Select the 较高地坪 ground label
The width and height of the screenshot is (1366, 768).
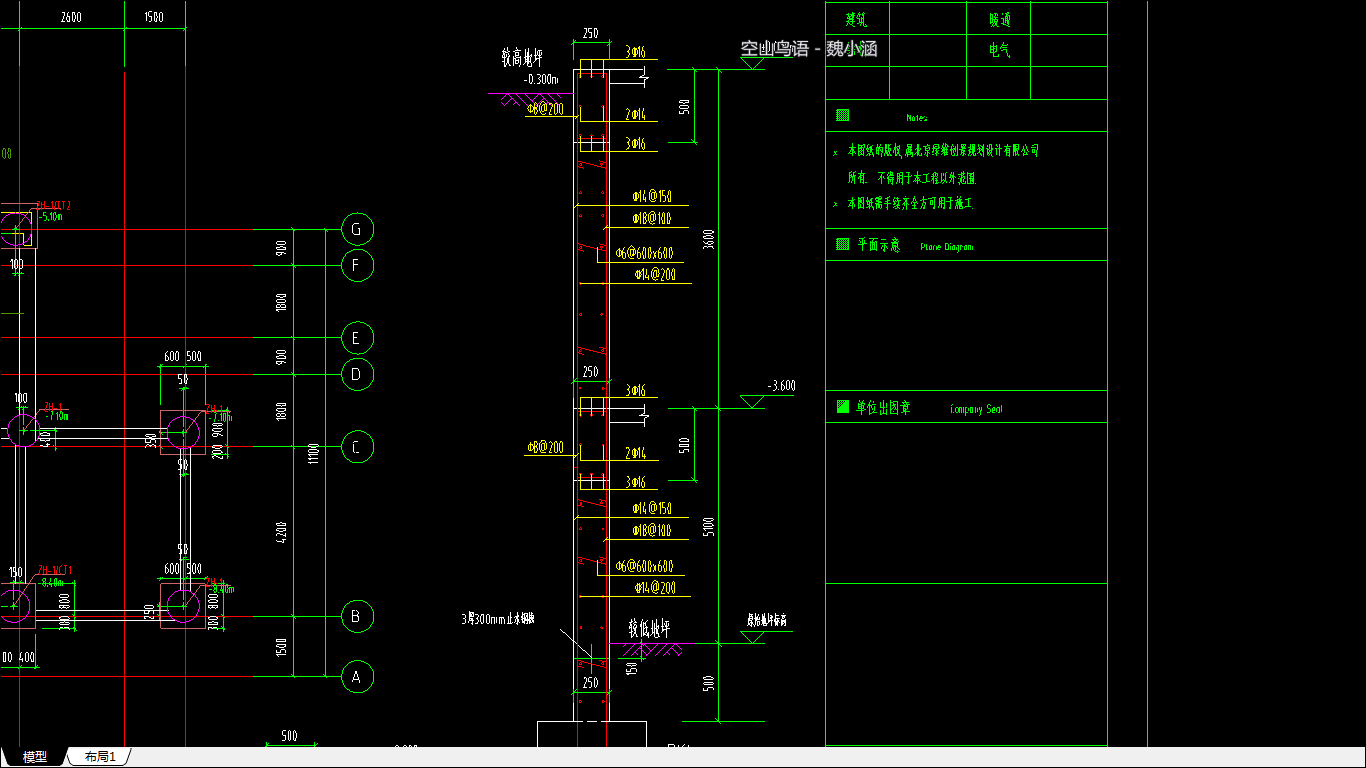click(522, 57)
